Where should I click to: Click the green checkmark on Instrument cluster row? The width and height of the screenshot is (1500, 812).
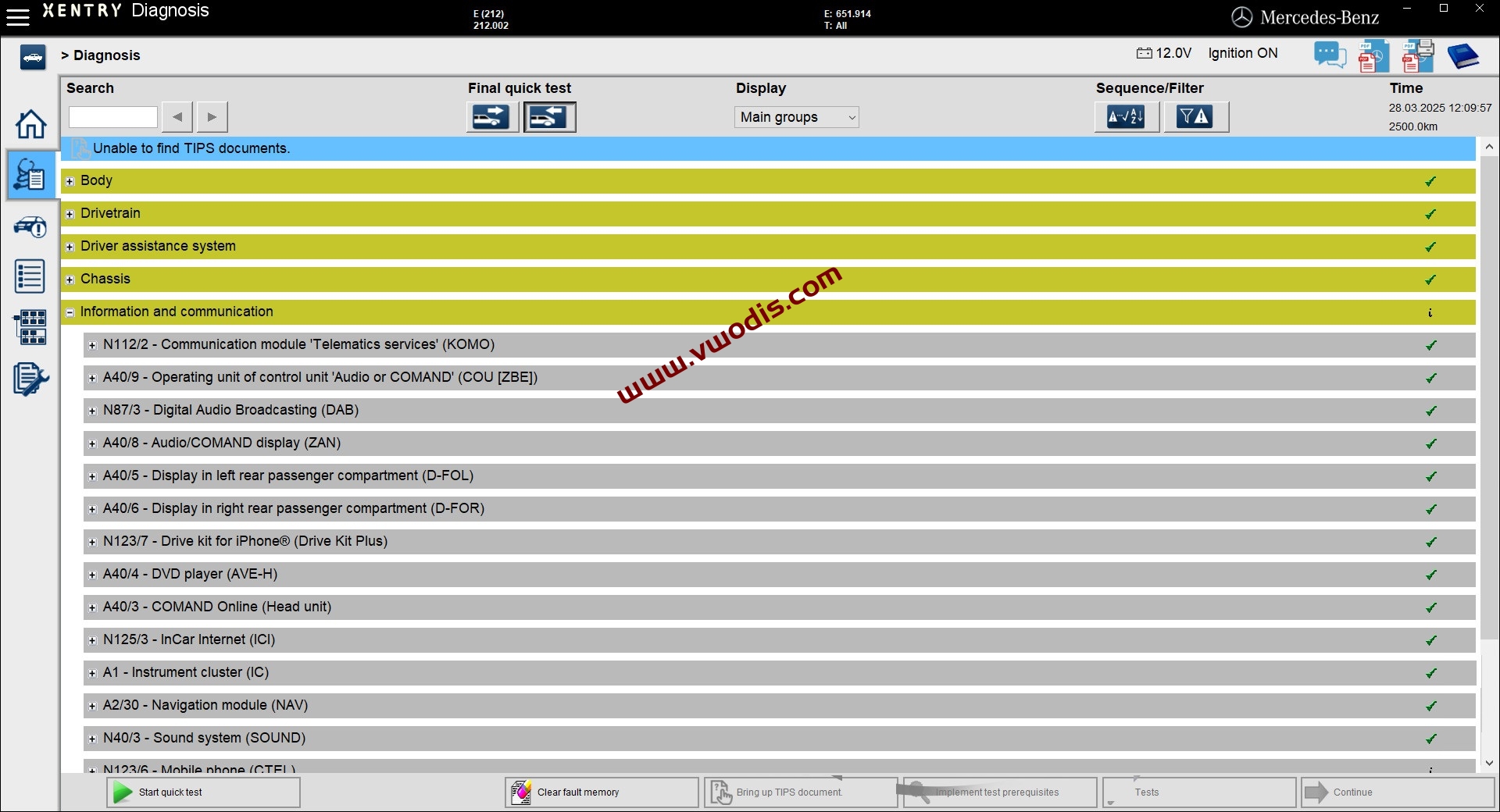click(x=1431, y=673)
